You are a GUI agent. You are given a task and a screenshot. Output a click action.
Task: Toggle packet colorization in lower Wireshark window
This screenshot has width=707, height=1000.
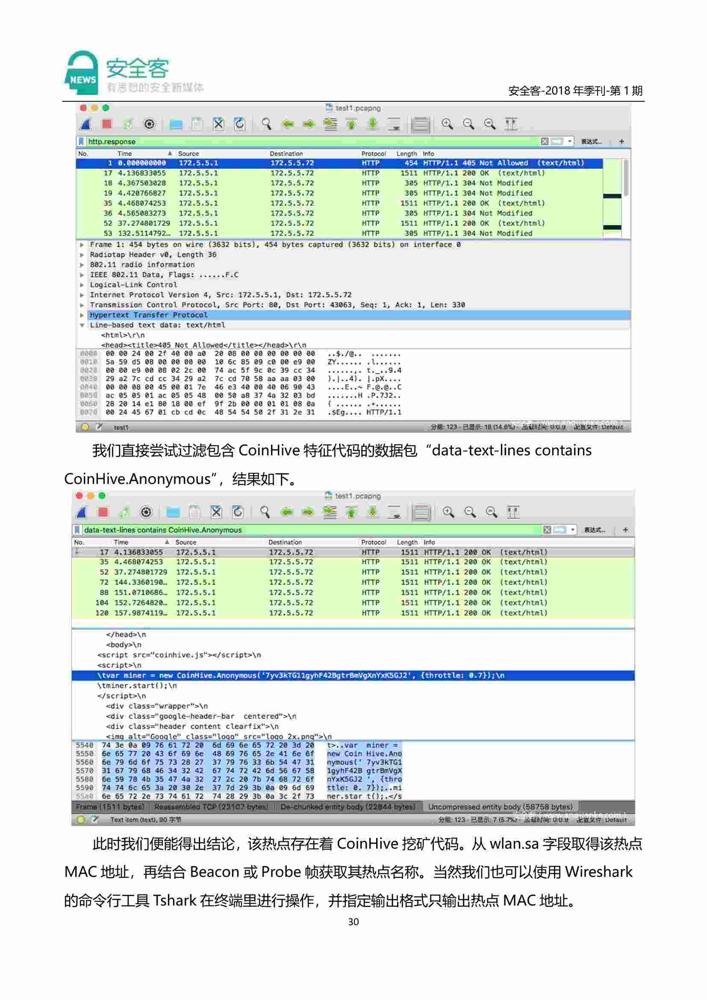(x=421, y=511)
